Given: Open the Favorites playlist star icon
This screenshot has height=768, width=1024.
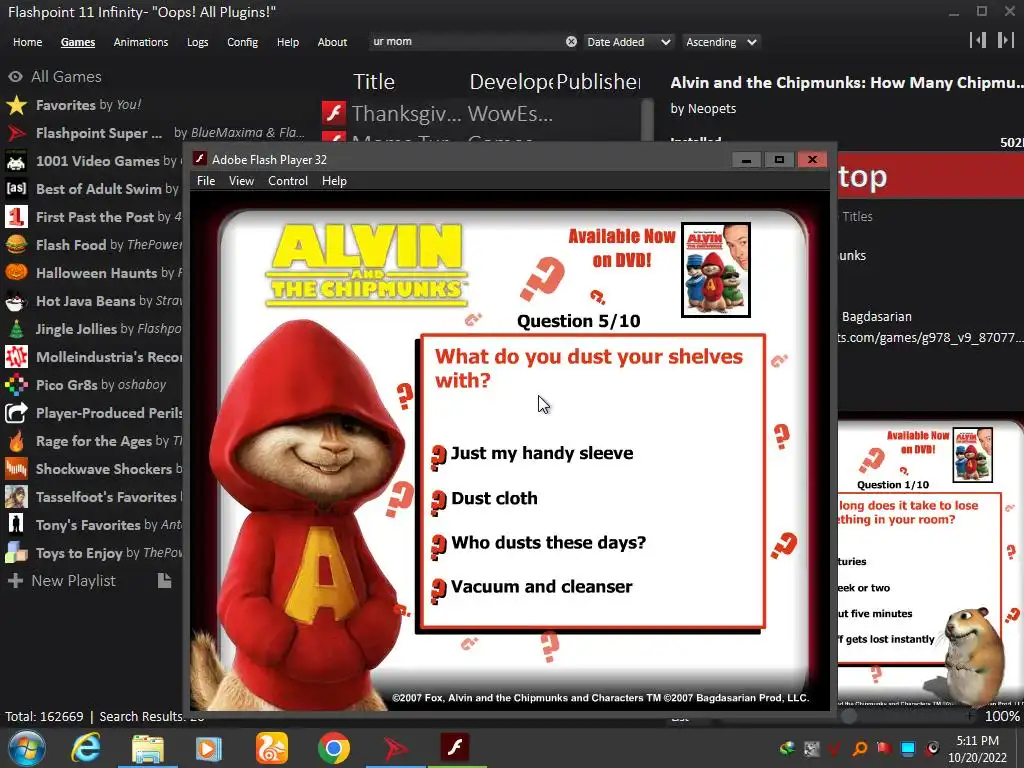Looking at the screenshot, I should point(16,105).
